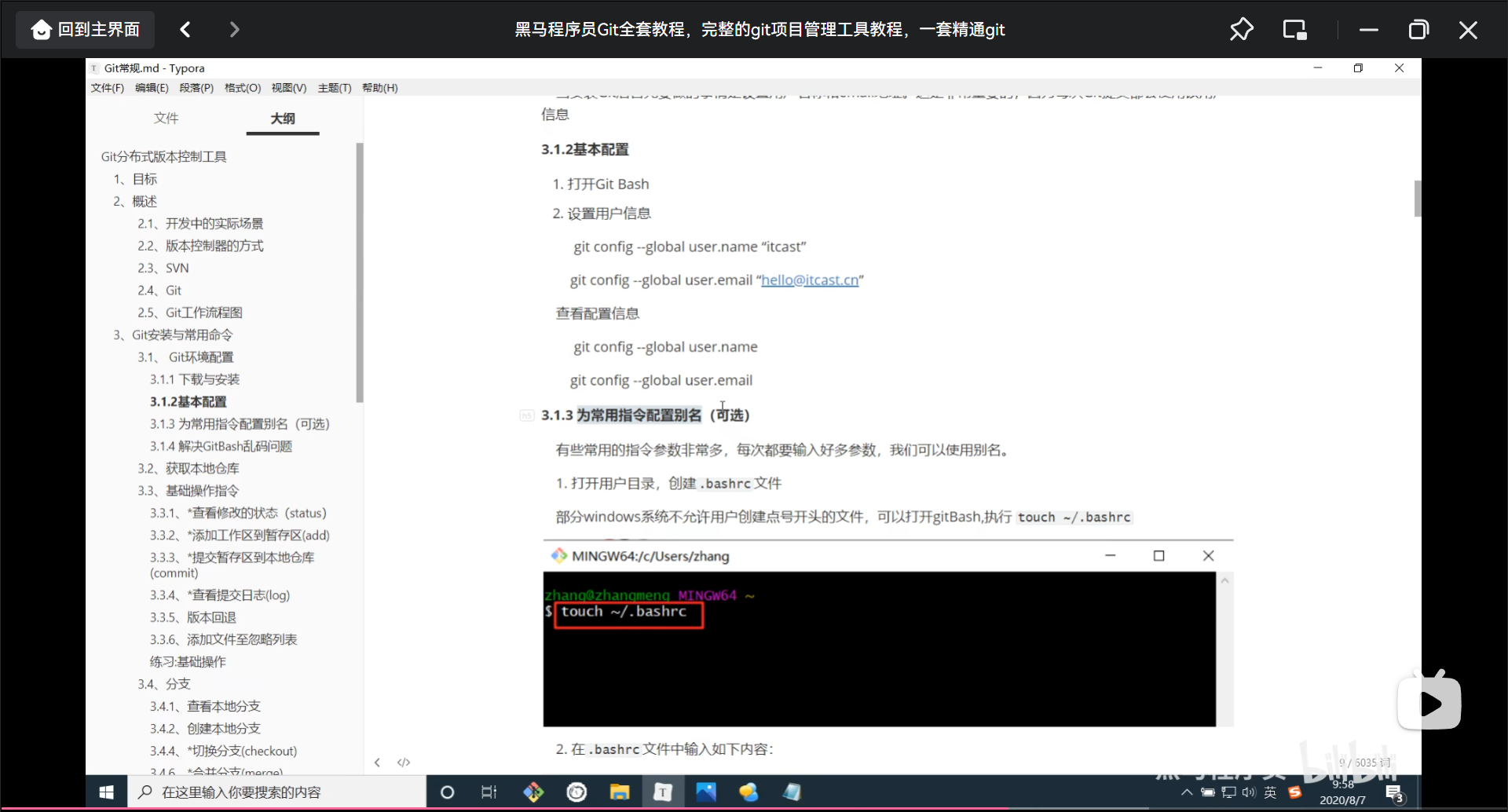The width and height of the screenshot is (1508, 812).
Task: Open the 段落(P) menu
Action: click(x=196, y=88)
